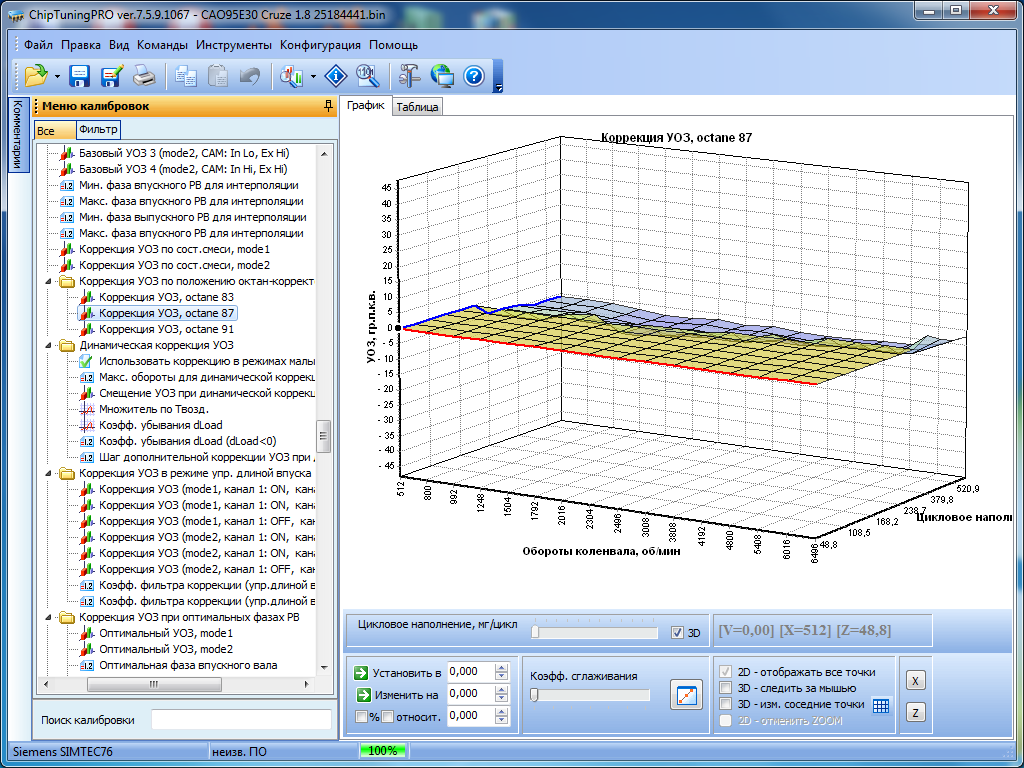Toggle the 3D checkbox
This screenshot has height=768, width=1024.
(678, 633)
